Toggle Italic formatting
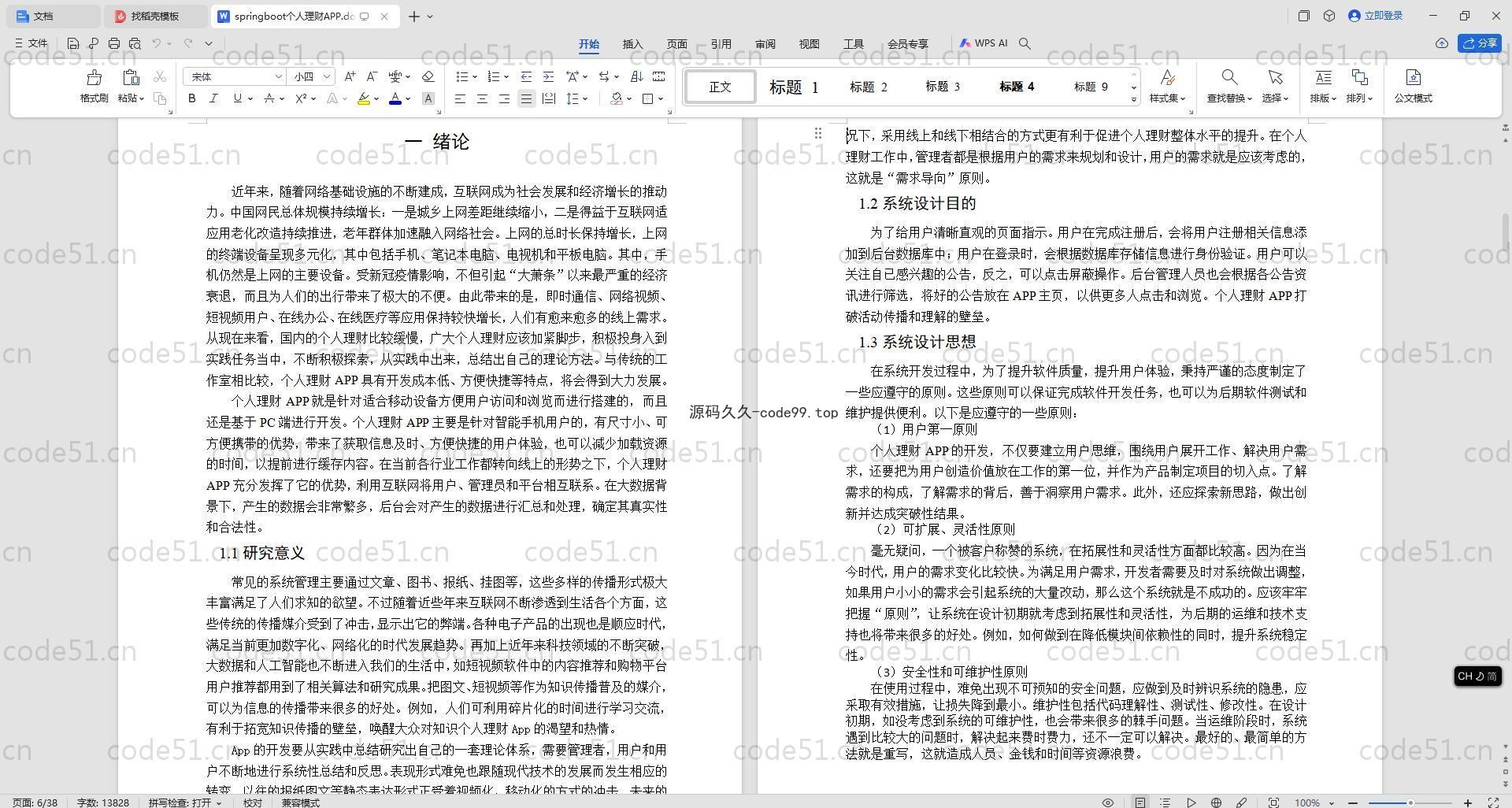 pyautogui.click(x=213, y=98)
